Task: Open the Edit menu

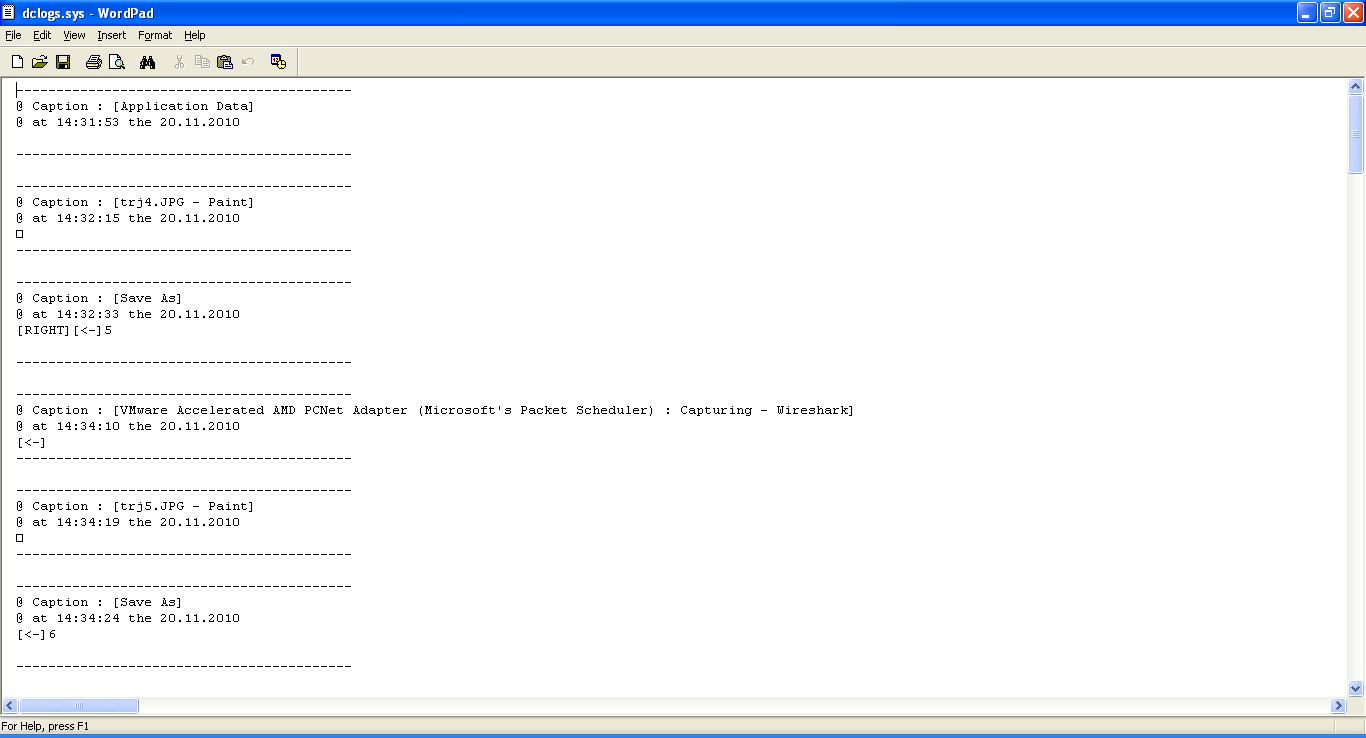Action: [x=42, y=35]
